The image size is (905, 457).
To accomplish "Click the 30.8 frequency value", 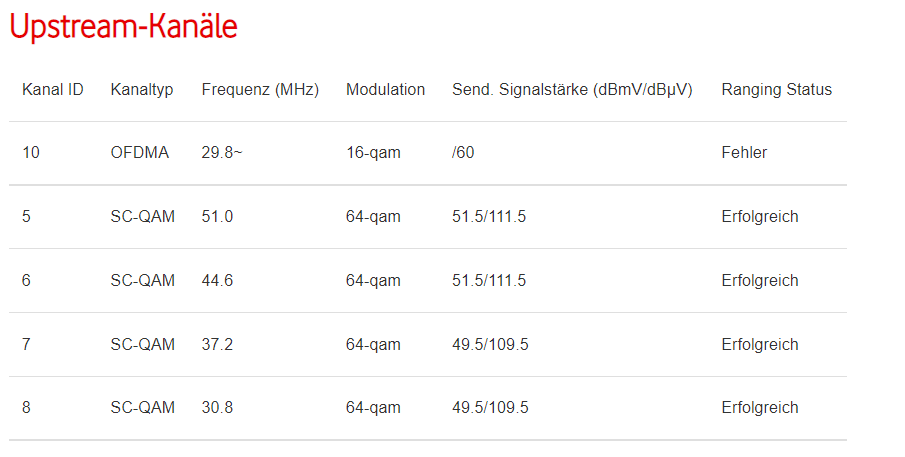I will pos(217,408).
